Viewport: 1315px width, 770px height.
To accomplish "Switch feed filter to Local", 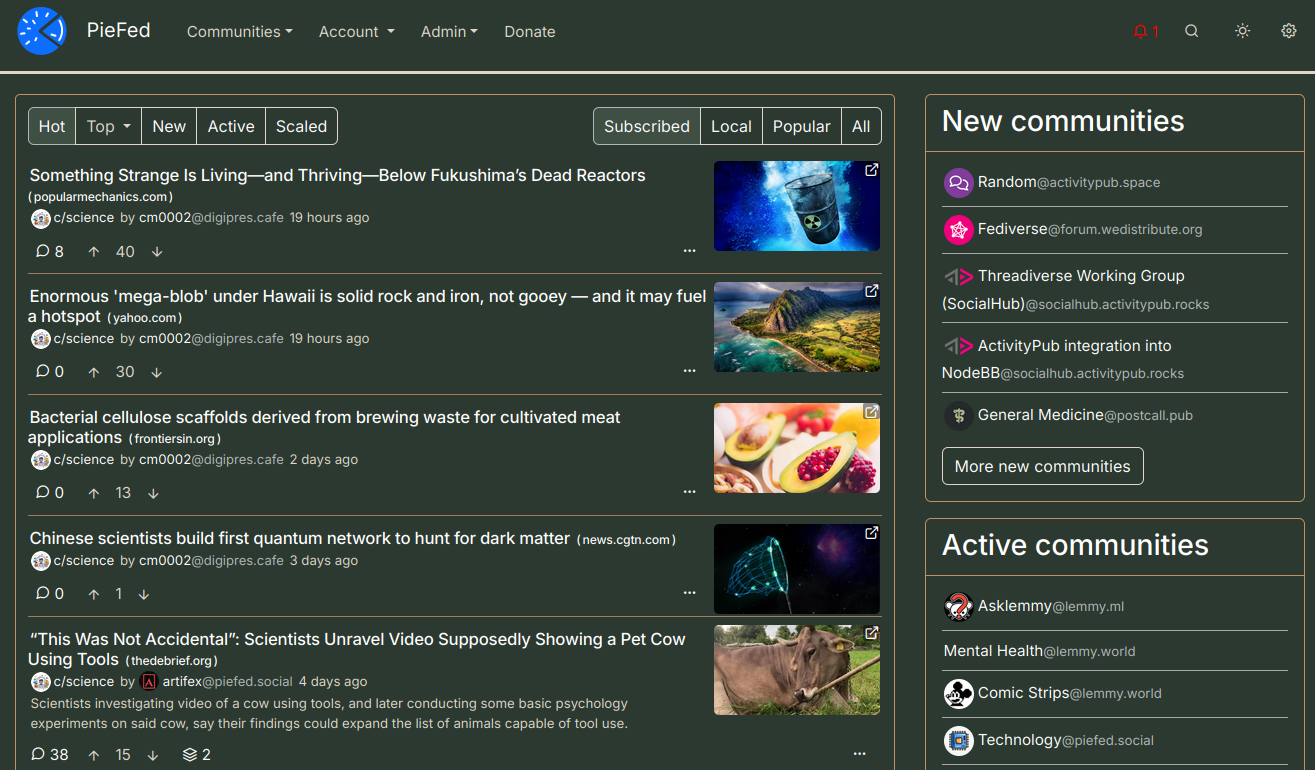I will pyautogui.click(x=730, y=126).
